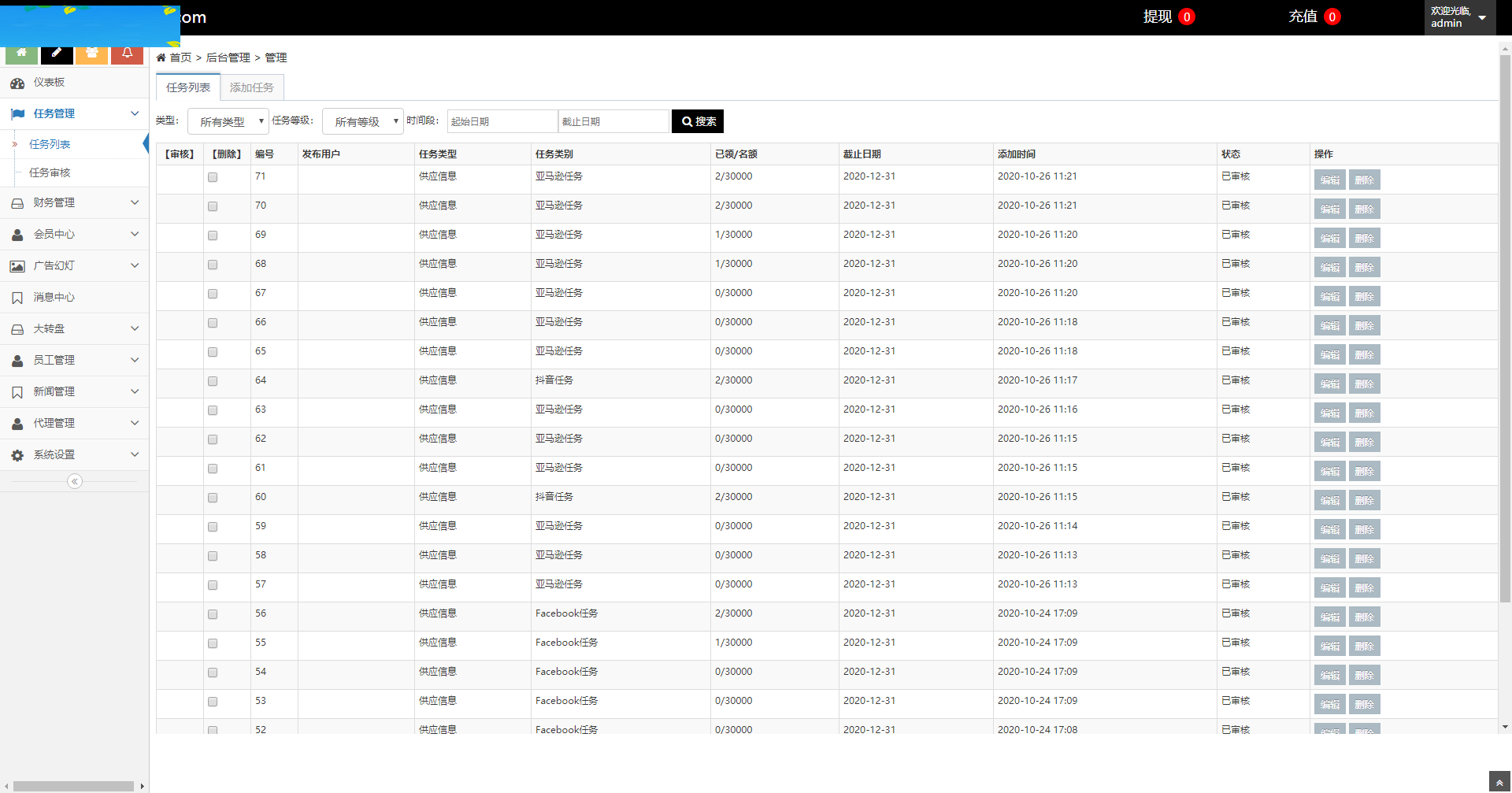Switch to the 添加任务 tab
This screenshot has height=793, width=1512.
tap(252, 87)
